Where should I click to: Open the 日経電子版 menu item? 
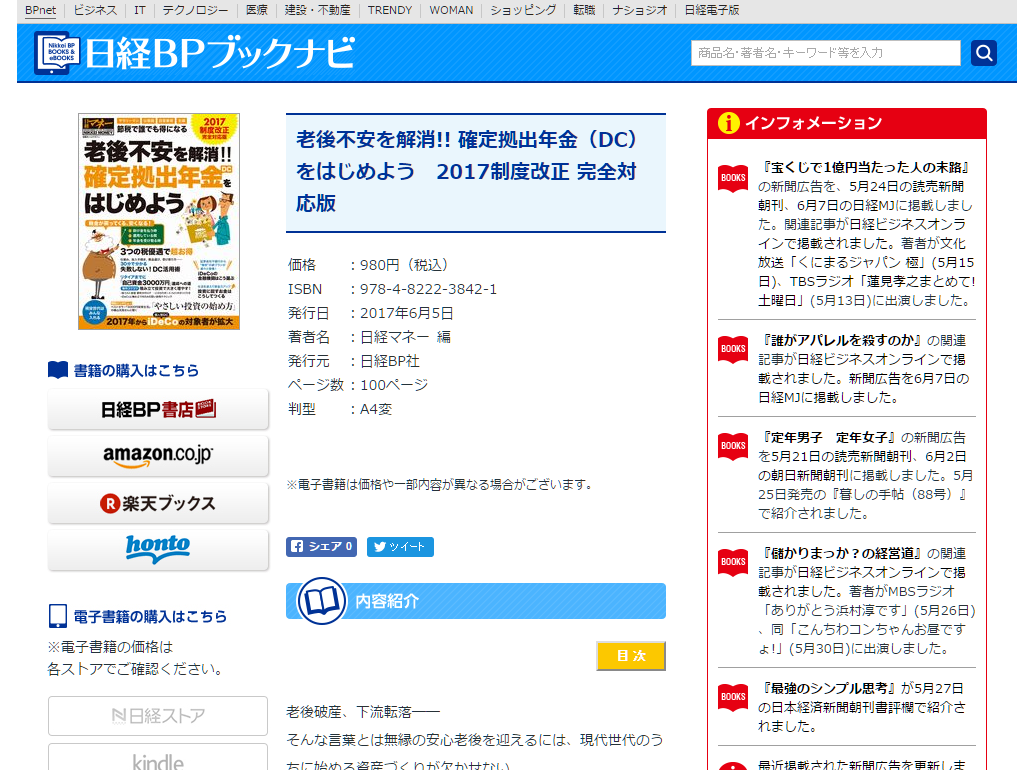click(712, 11)
